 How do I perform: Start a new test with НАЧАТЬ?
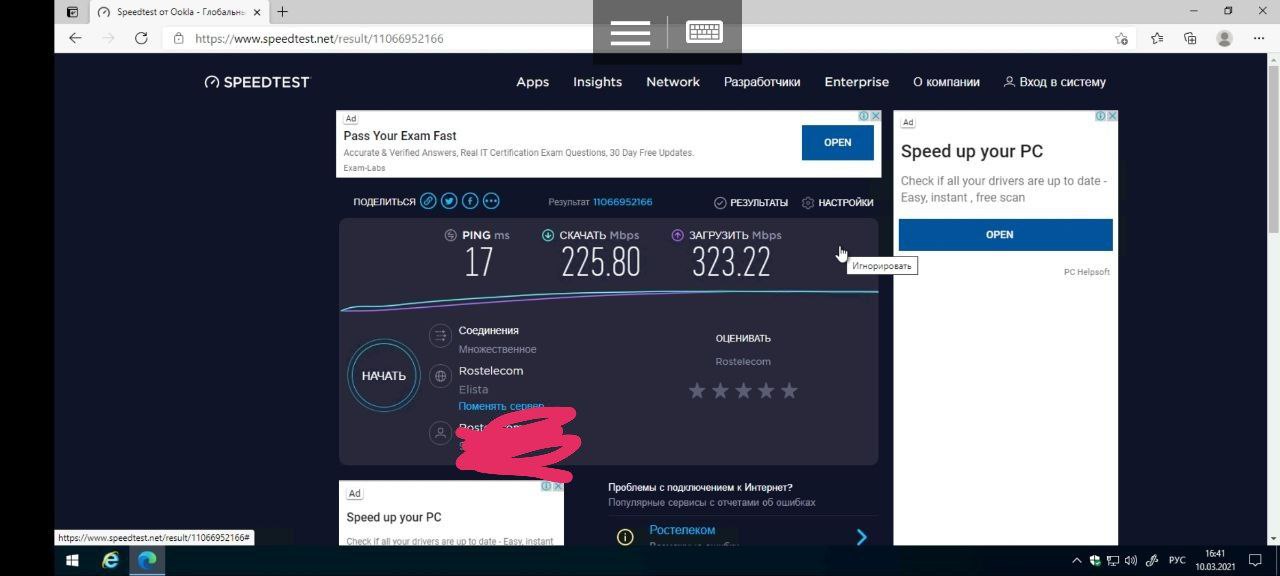384,376
